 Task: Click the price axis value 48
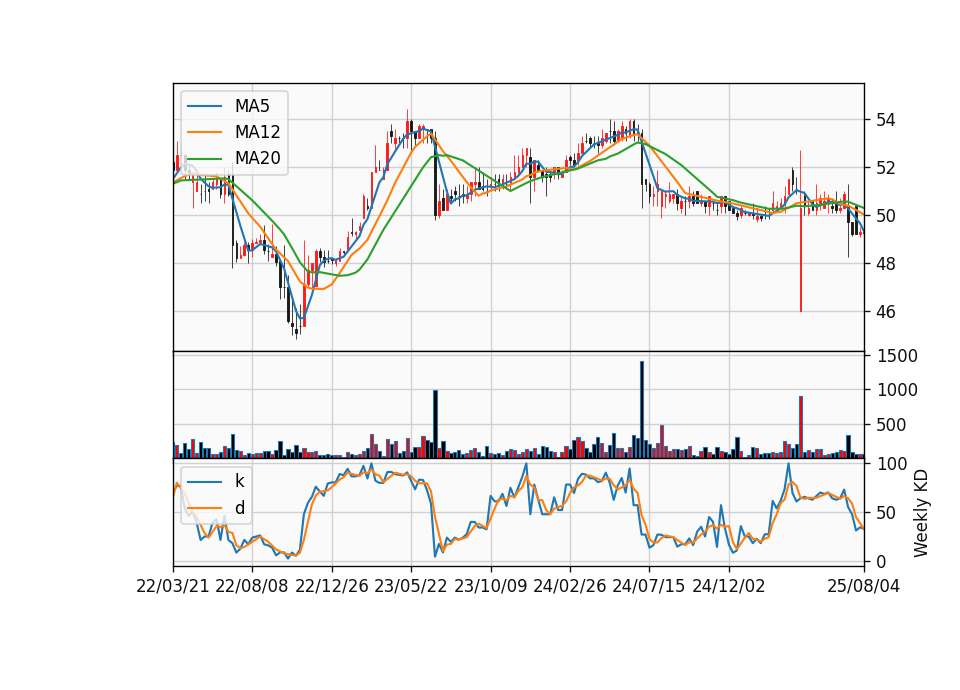[885, 264]
